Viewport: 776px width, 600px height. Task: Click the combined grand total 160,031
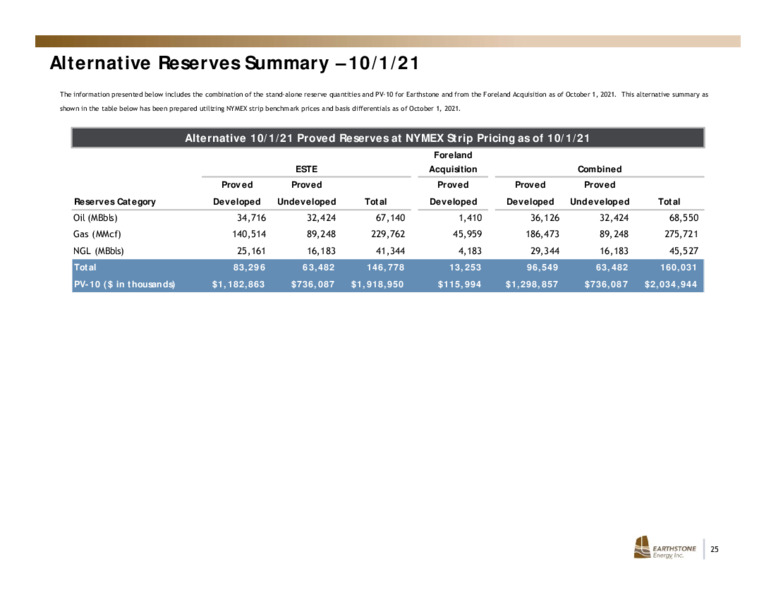click(x=679, y=267)
